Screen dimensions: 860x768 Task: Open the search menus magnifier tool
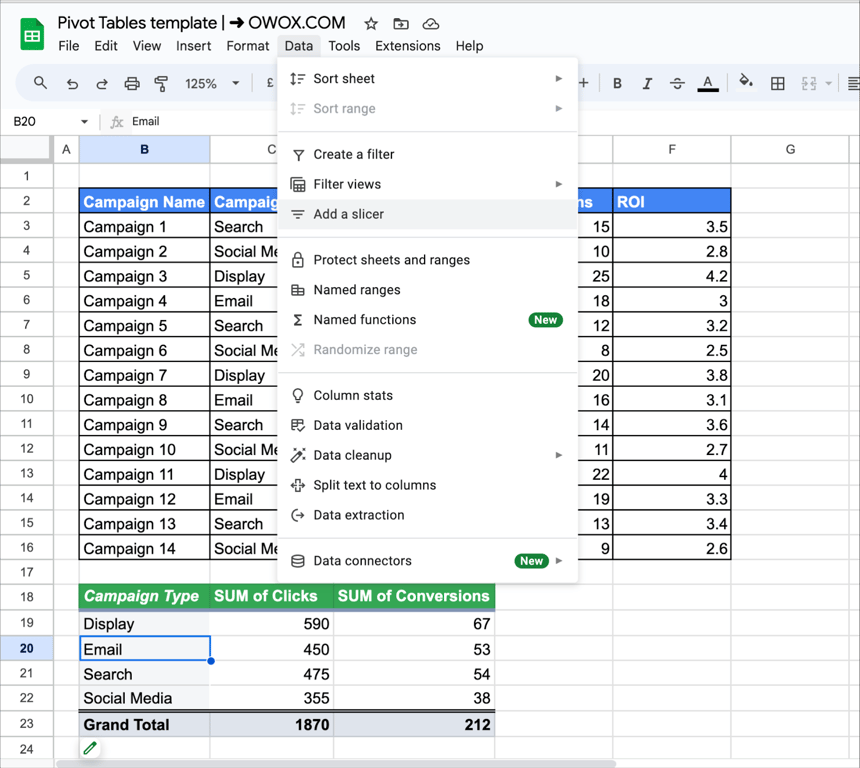40,83
